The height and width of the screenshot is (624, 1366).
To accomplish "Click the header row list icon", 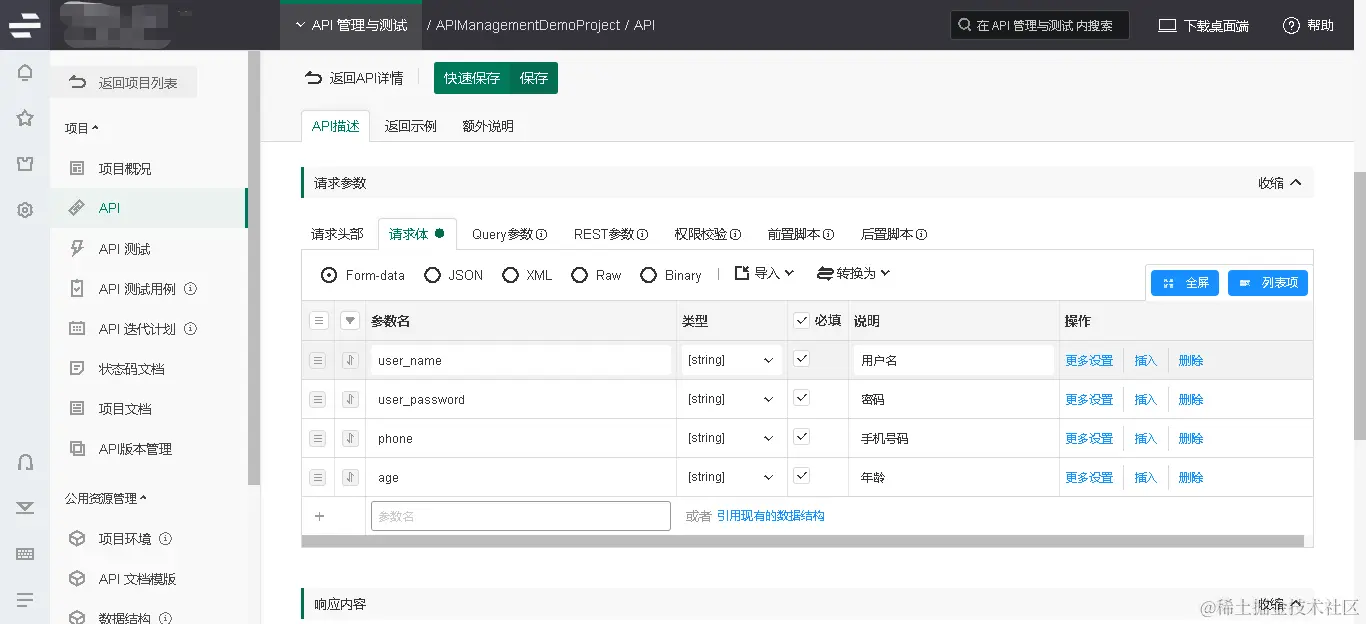I will tap(318, 321).
